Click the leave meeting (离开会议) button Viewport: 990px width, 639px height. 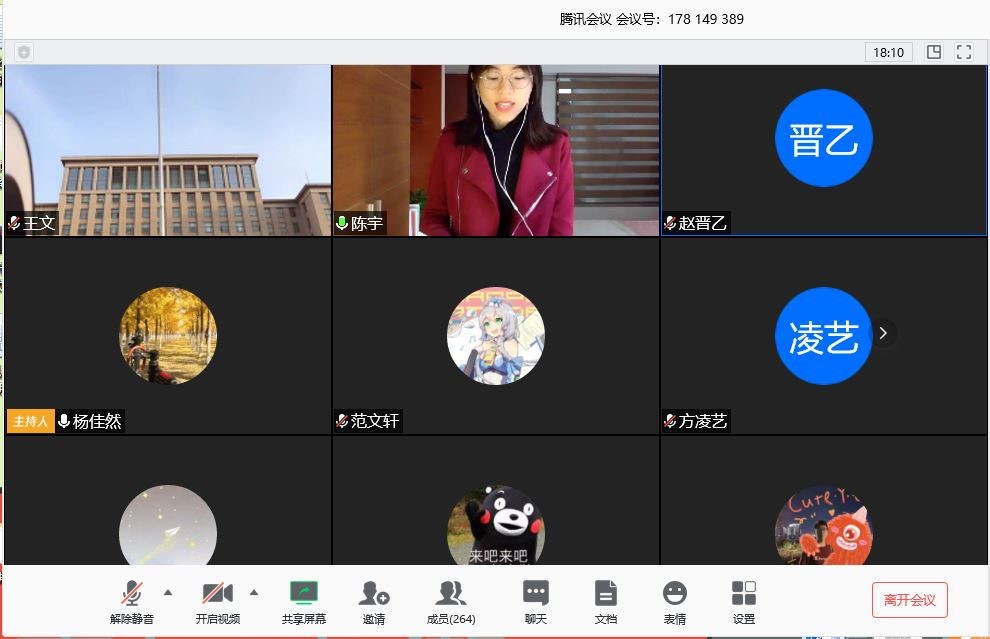pos(909,600)
